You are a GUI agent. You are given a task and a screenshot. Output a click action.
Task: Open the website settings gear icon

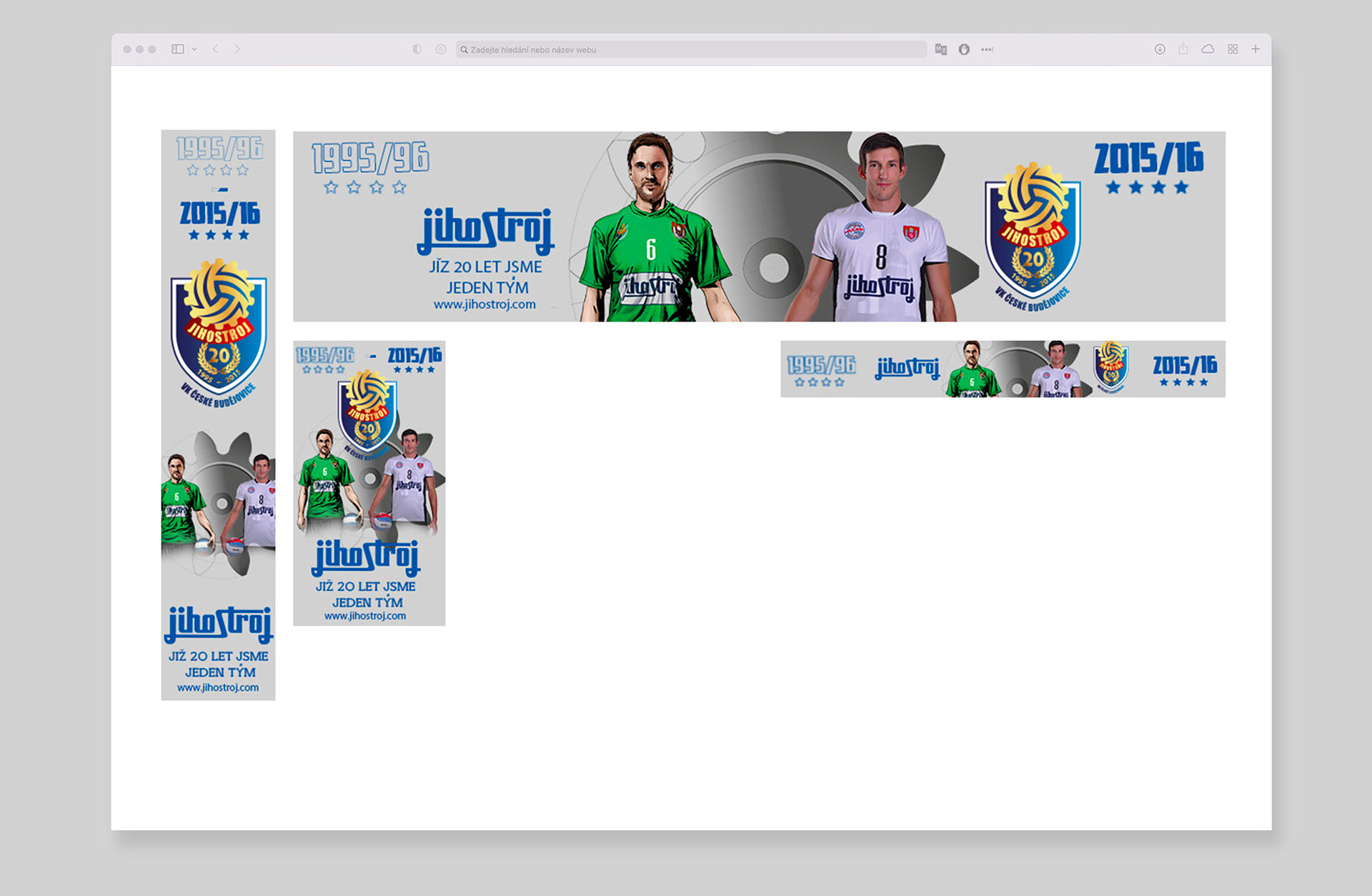point(441,49)
